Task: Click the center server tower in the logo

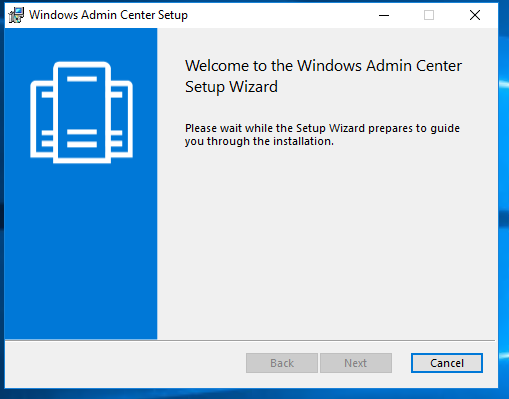Action: tap(82, 113)
